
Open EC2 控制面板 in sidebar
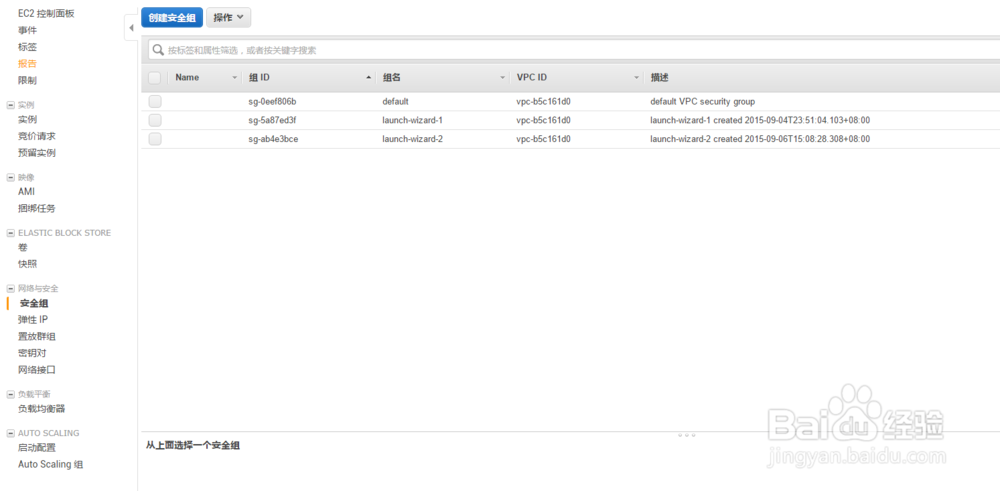tap(47, 13)
